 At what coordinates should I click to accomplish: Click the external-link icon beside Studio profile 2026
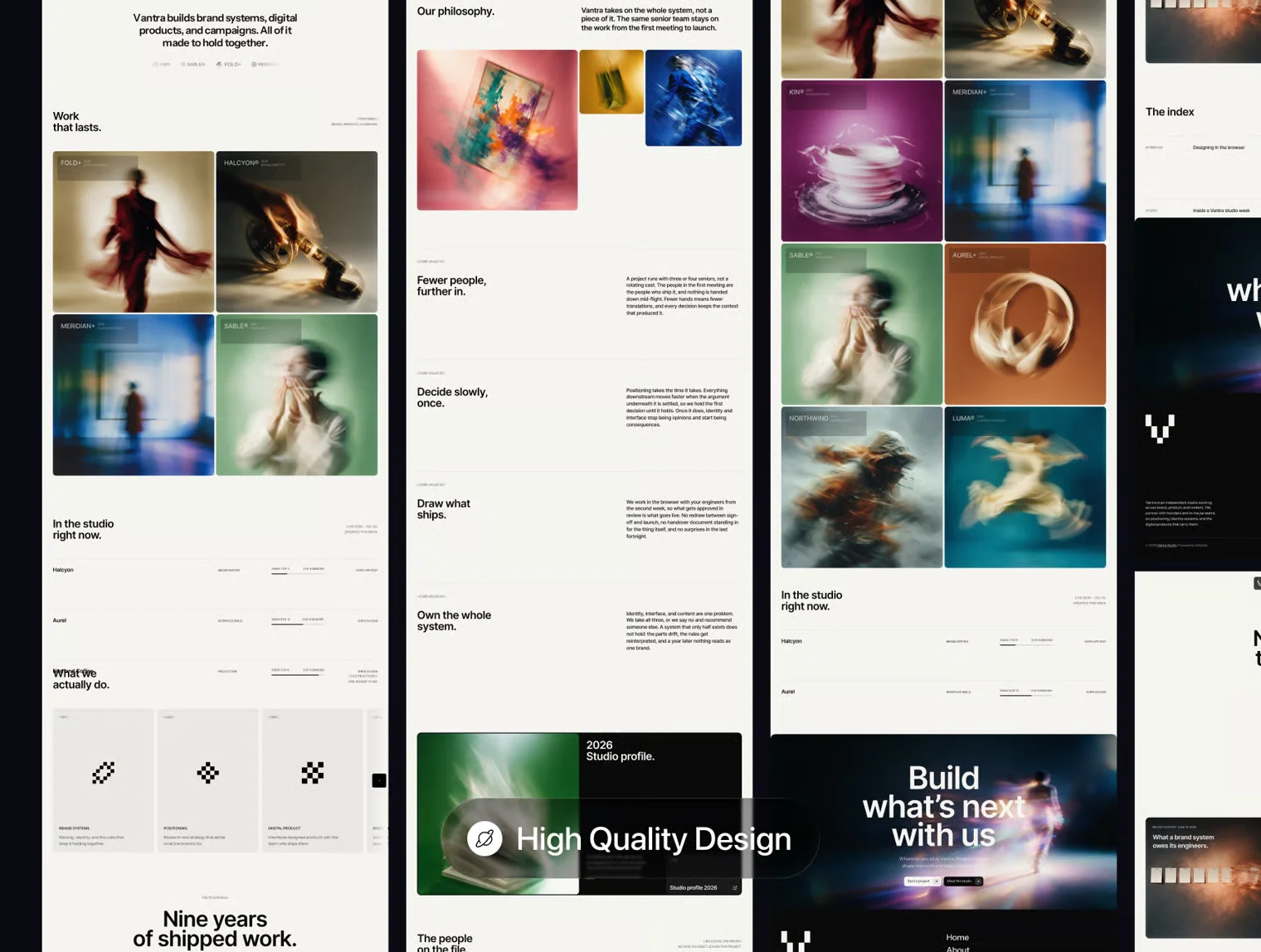pyautogui.click(x=734, y=888)
